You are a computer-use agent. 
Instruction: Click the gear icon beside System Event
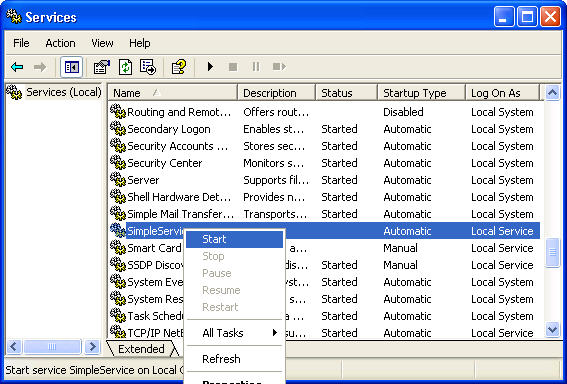[118, 281]
